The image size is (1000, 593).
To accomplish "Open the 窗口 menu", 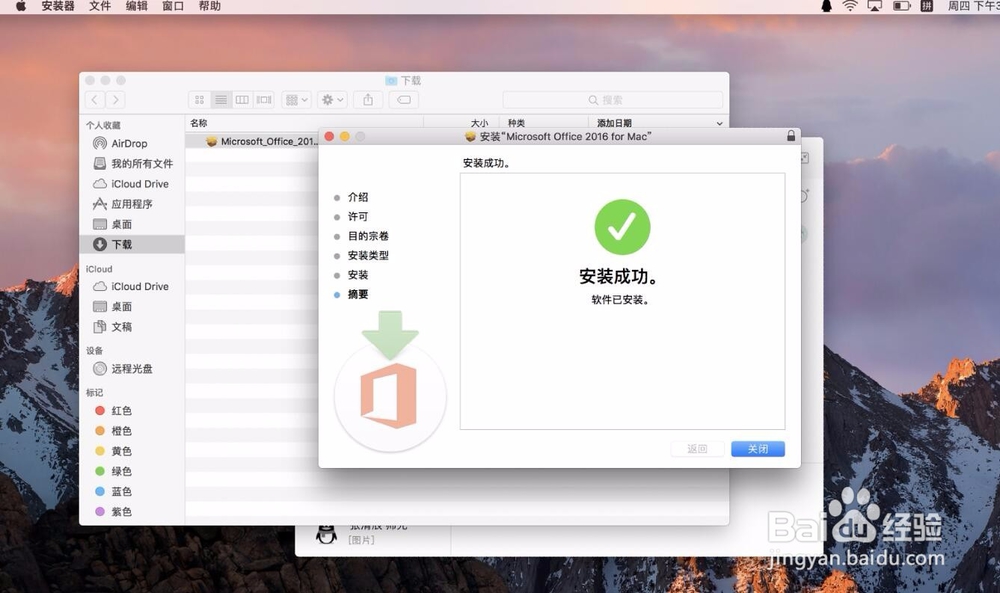I will pos(173,6).
